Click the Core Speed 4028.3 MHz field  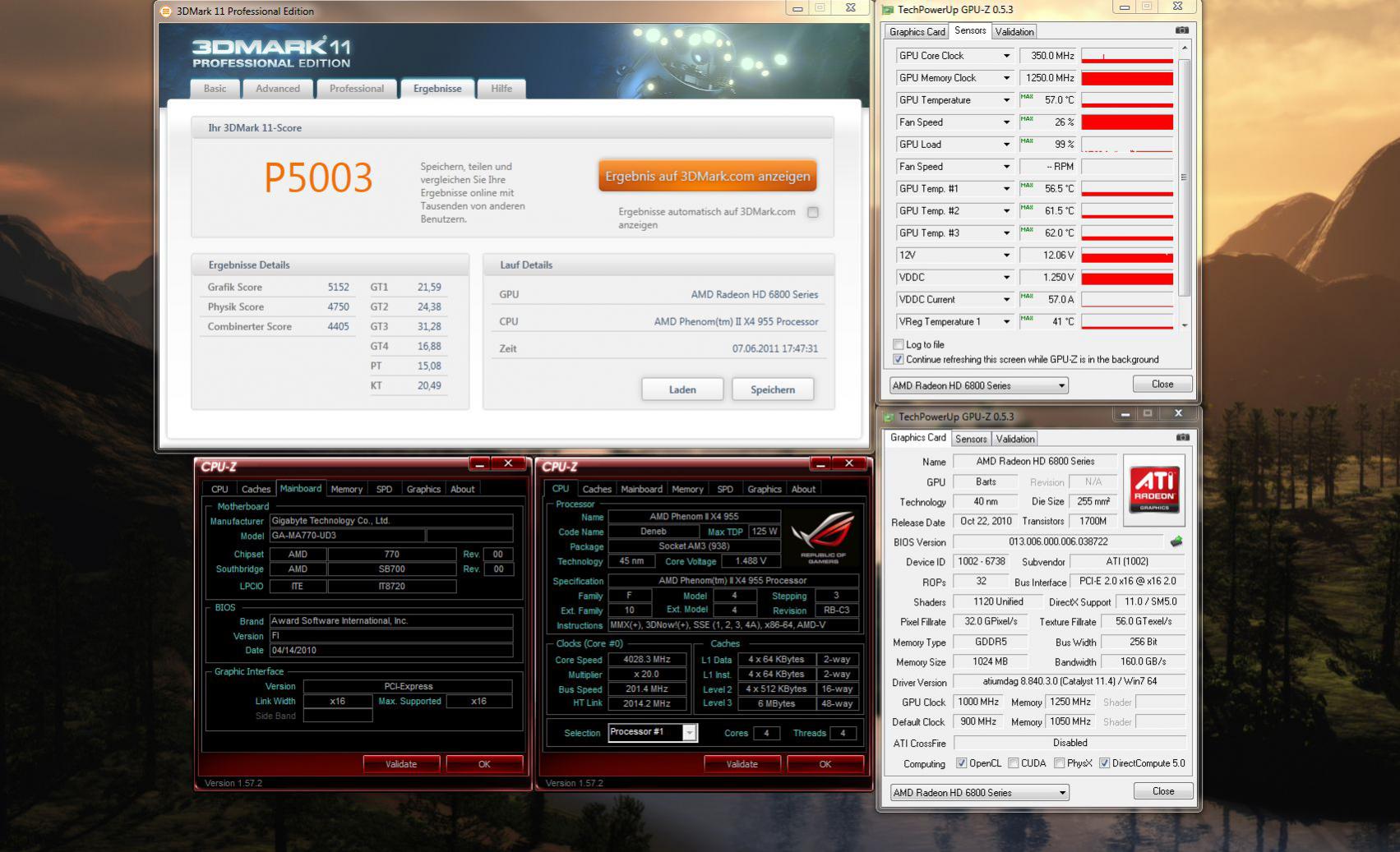(646, 660)
